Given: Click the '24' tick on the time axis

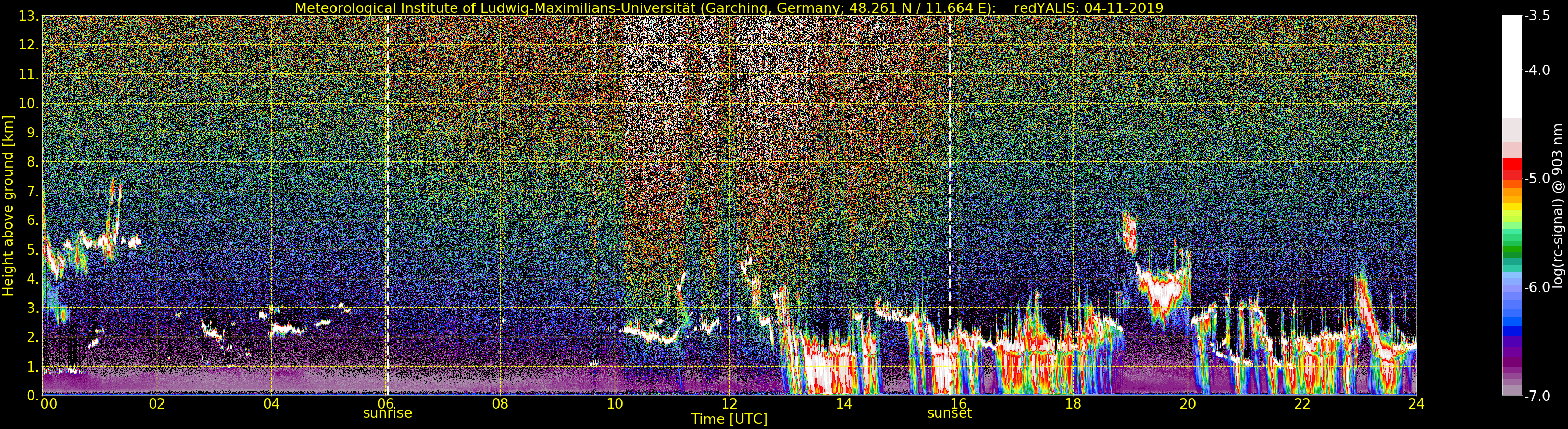Looking at the screenshot, I should pyautogui.click(x=1416, y=403).
